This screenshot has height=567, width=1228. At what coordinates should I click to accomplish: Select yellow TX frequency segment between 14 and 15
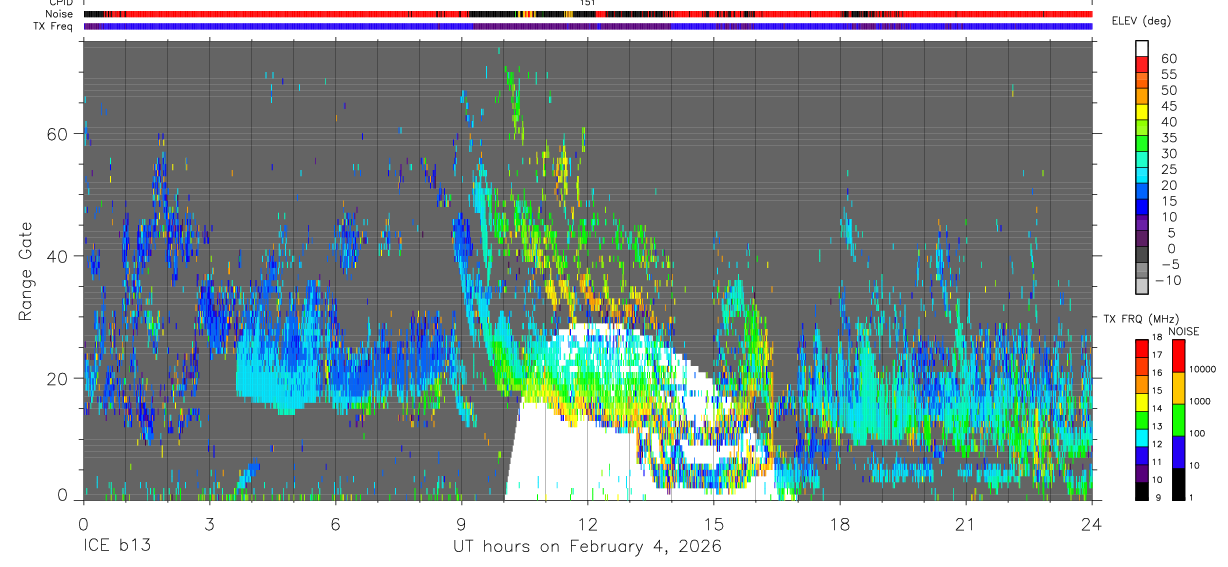point(1142,401)
